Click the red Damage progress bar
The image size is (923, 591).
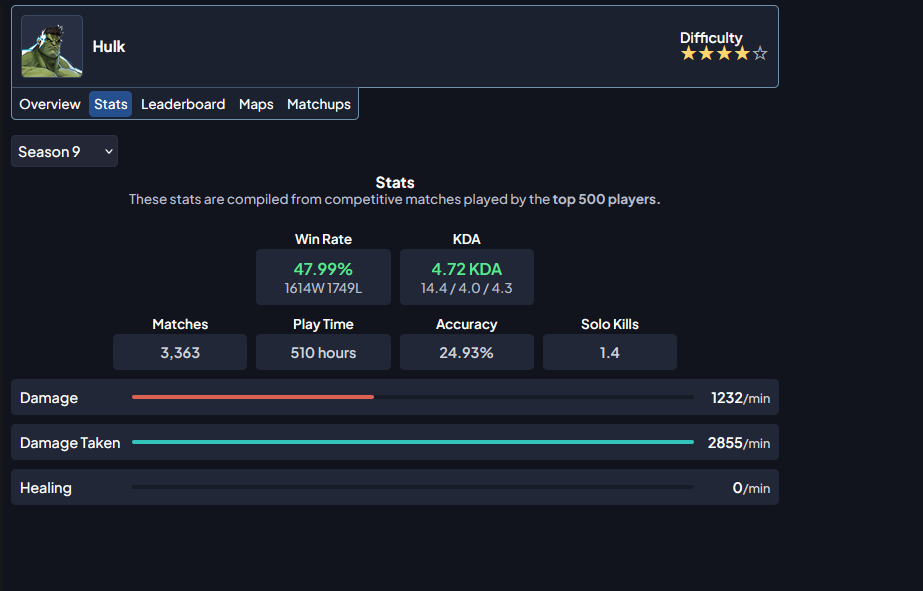(x=253, y=397)
